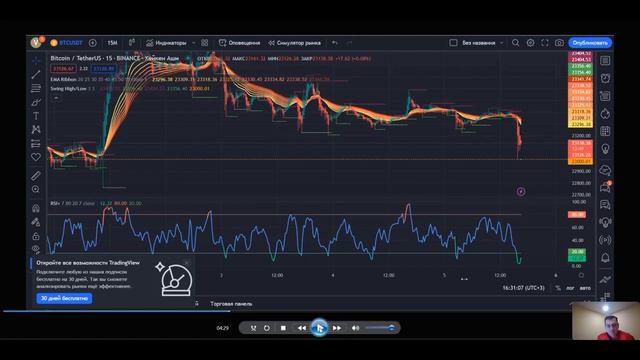Open the Торговая панель tab
Viewport: 640px width, 360px height.
tap(231, 304)
